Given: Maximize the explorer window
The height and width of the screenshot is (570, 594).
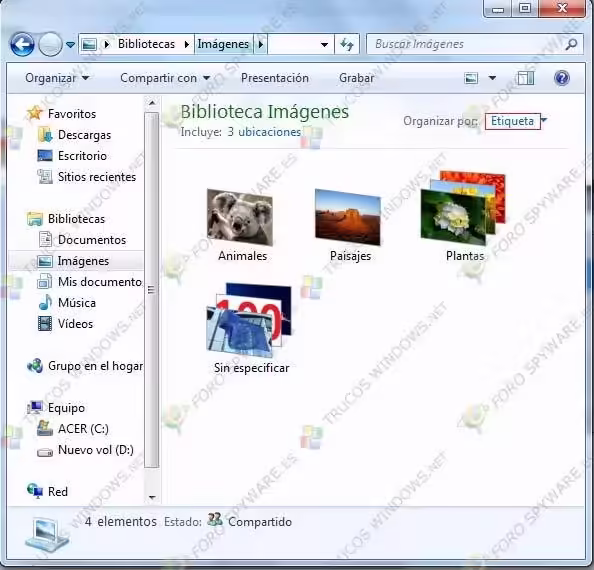Looking at the screenshot, I should tap(525, 8).
